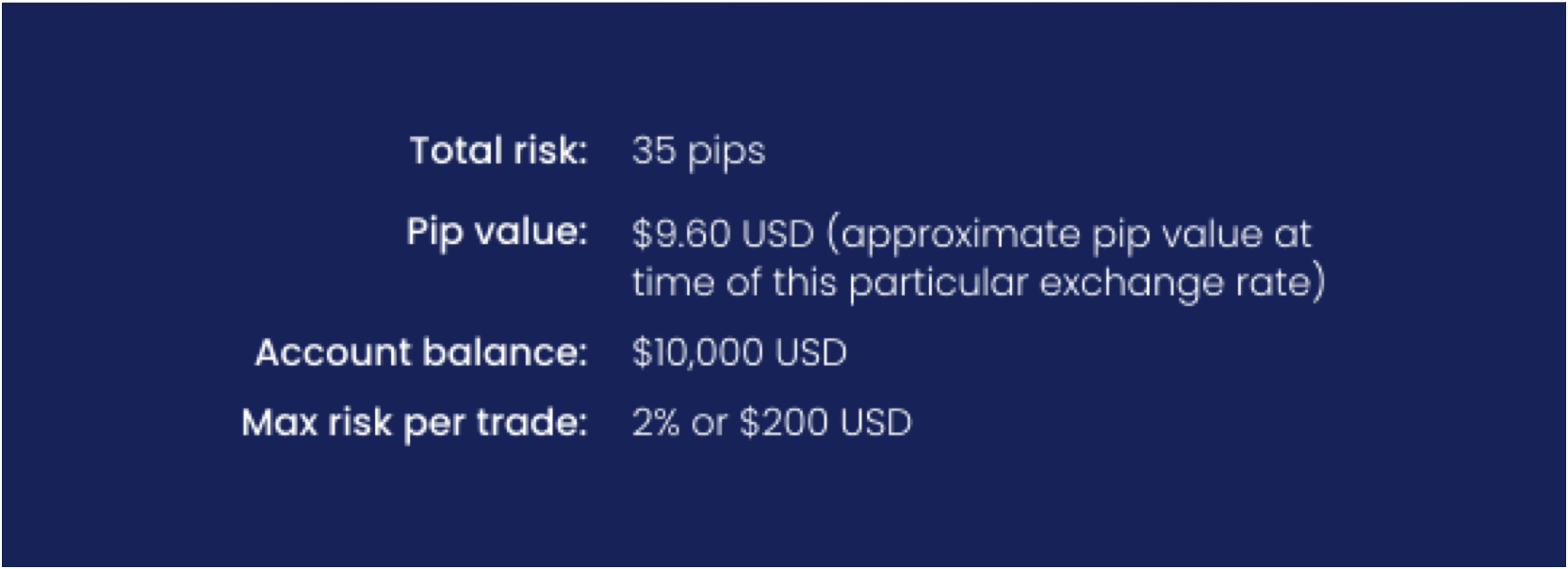
Task: Click the "Max risk per trade:" label
Action: 414,423
